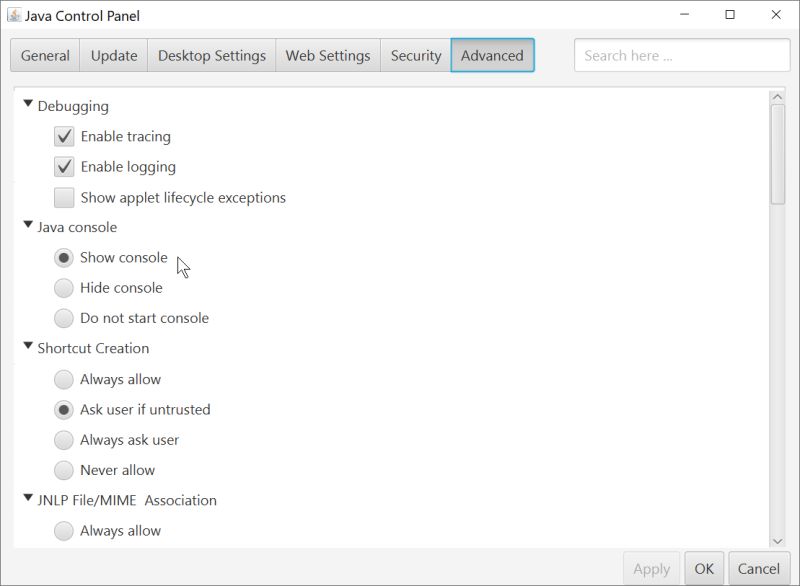Click the Search here input field
This screenshot has height=586, width=800.
coord(682,55)
